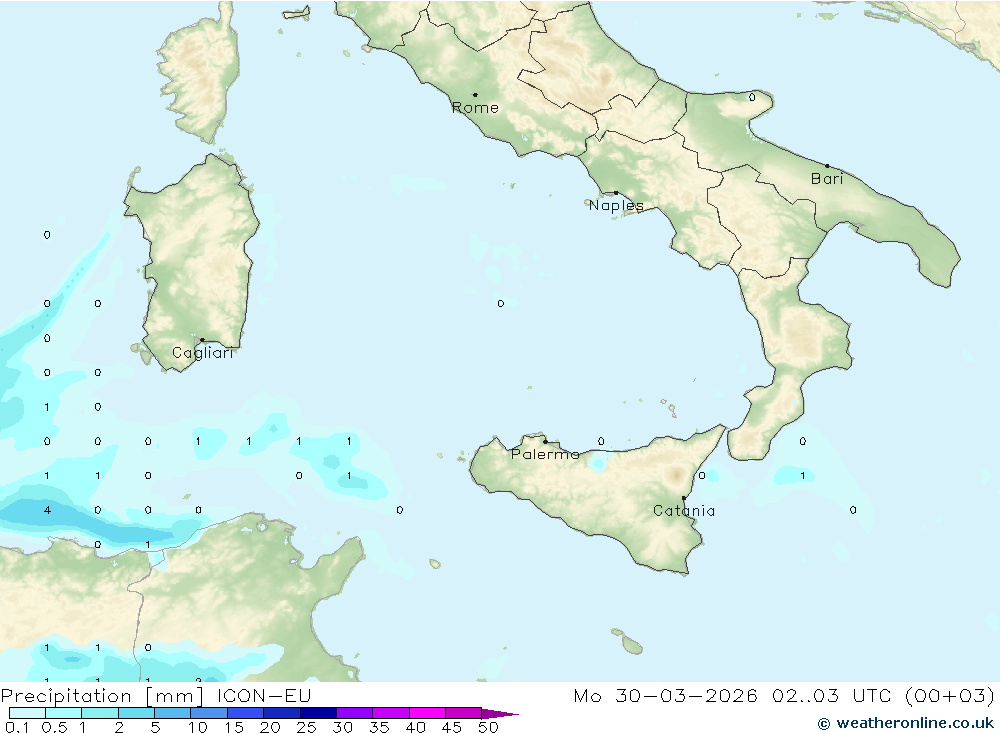The image size is (1000, 733).
Task: Click the 0 value near Gargano peninsula
Action: coord(752,98)
